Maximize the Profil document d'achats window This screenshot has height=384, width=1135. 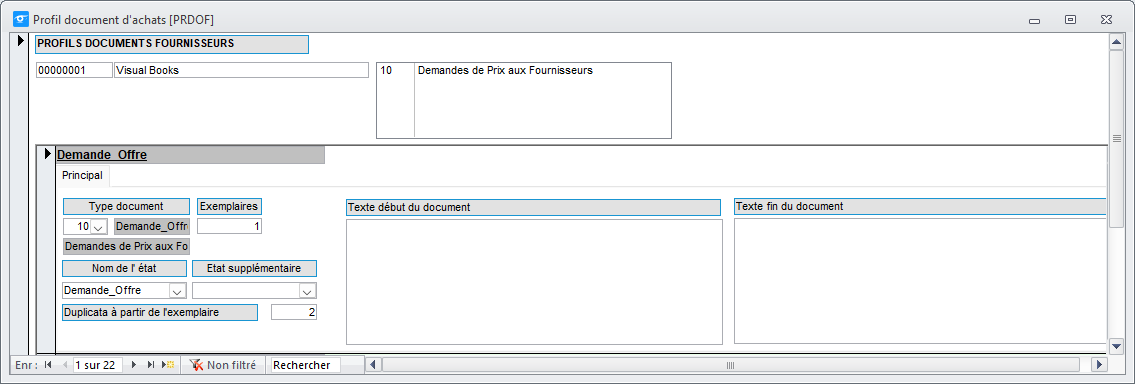[x=1070, y=20]
